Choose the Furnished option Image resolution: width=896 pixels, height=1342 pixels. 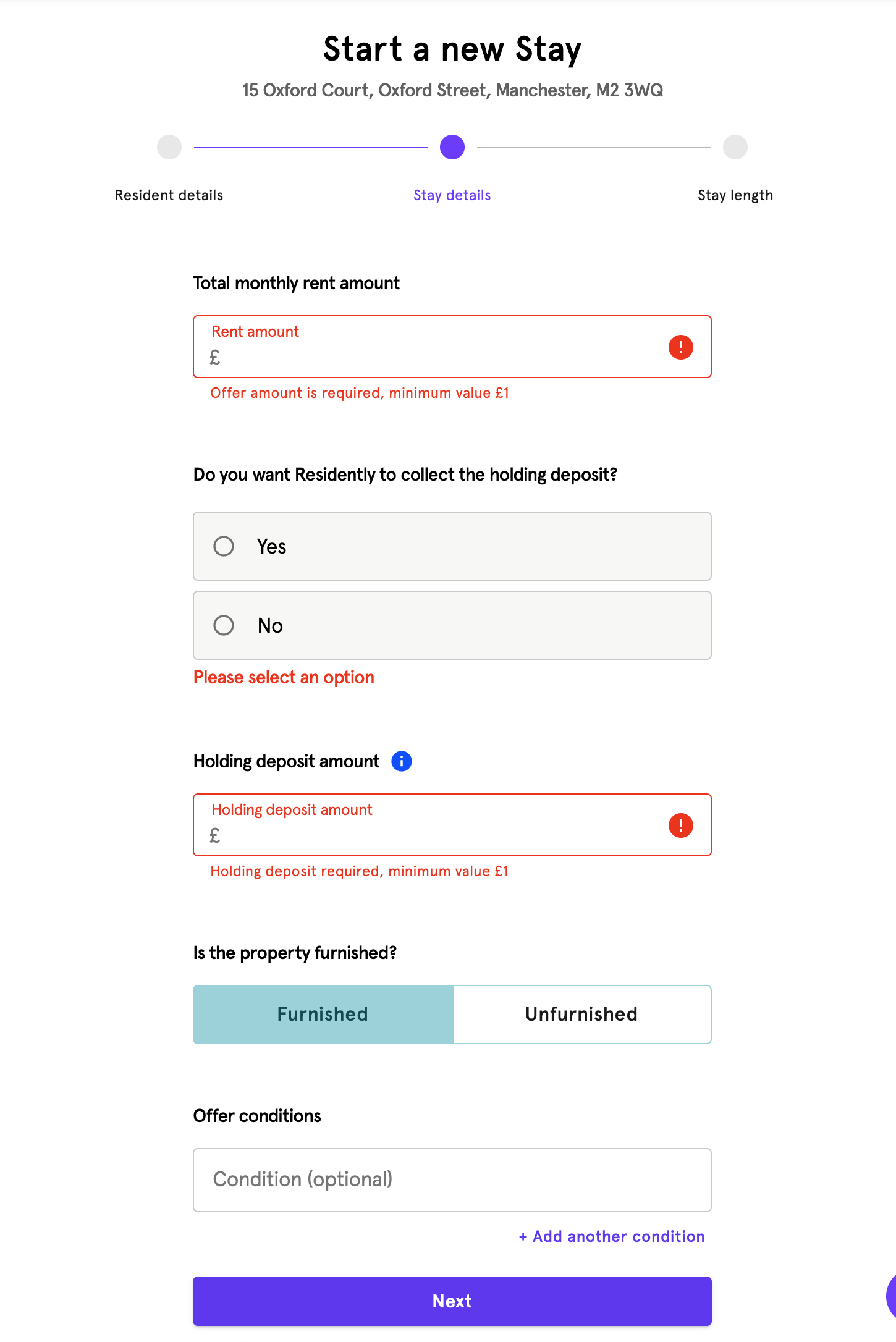323,1015
